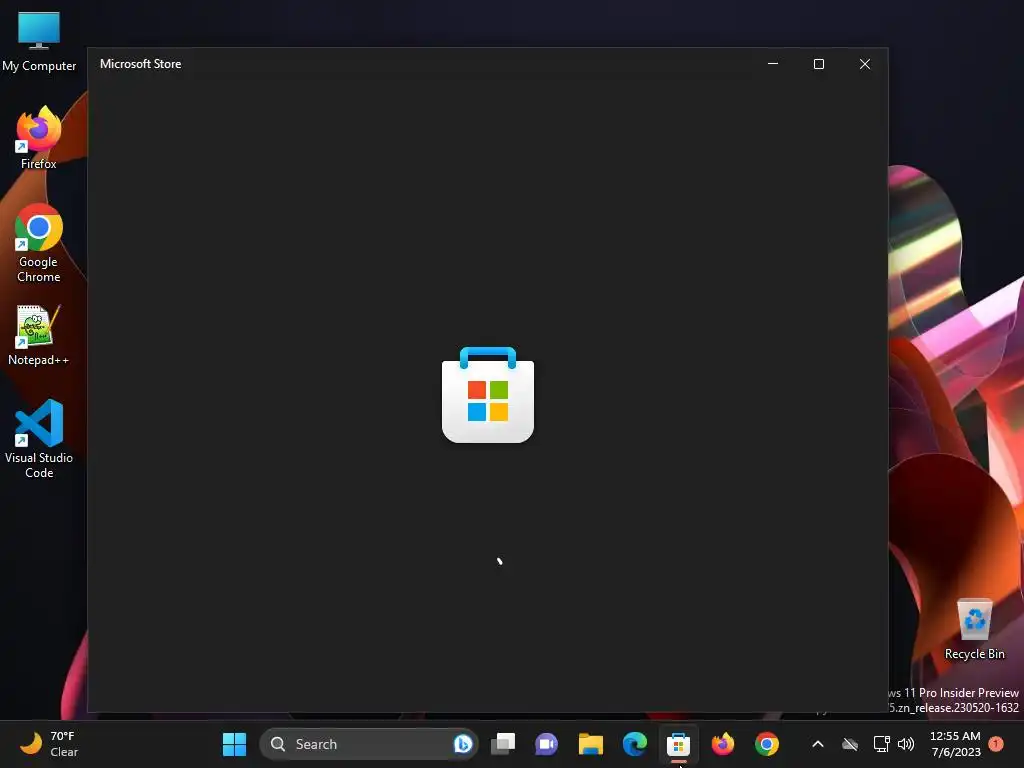Click the Microsoft Store splash logo
1024x768 pixels.
tap(488, 394)
